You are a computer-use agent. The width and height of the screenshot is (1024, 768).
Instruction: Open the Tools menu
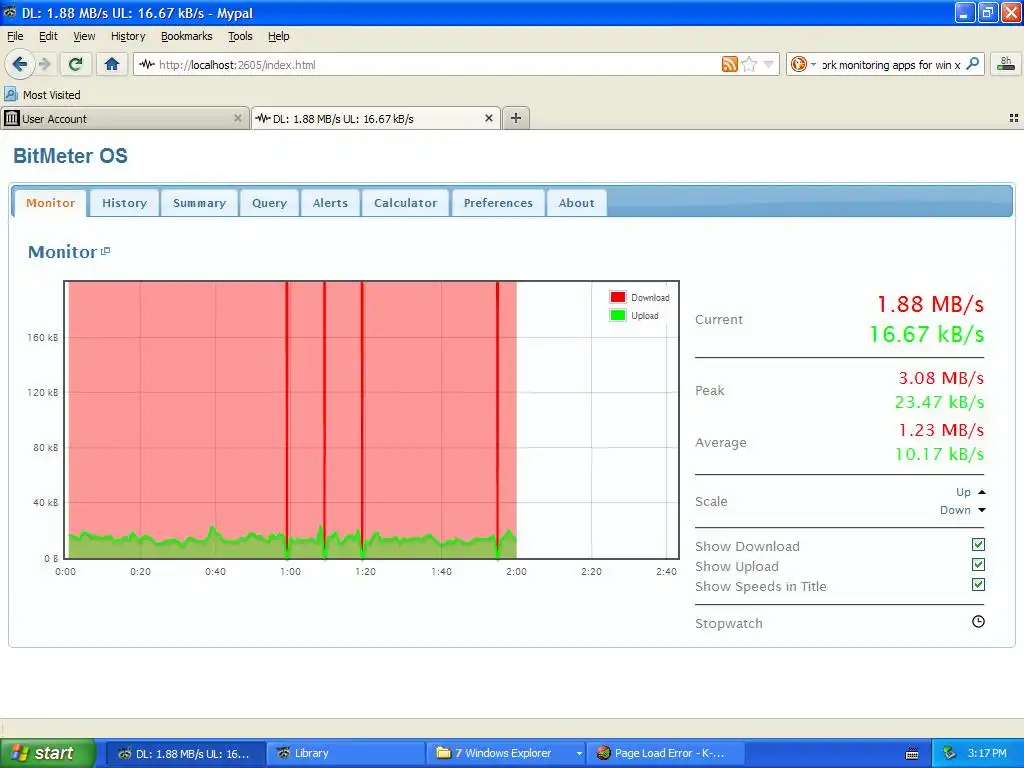[x=240, y=36]
